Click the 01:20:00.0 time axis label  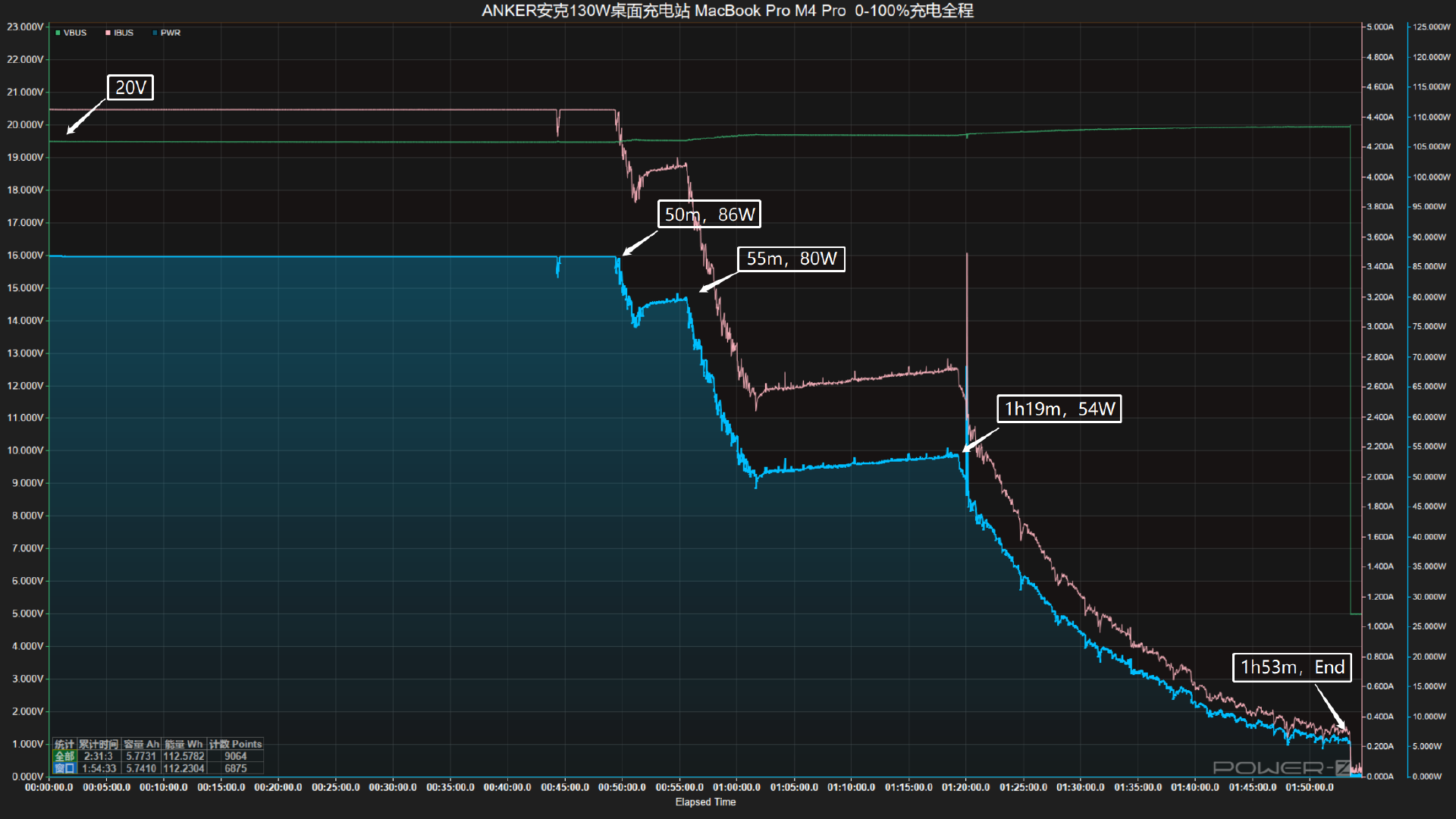pos(965,788)
